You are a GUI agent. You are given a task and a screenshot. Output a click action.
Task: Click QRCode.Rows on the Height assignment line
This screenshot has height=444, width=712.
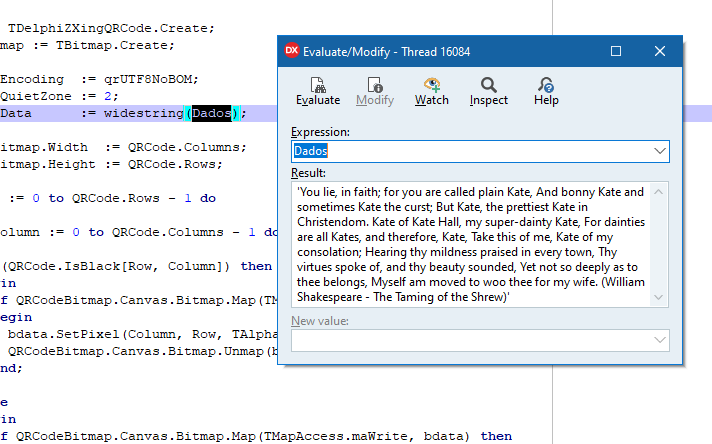tap(171, 164)
